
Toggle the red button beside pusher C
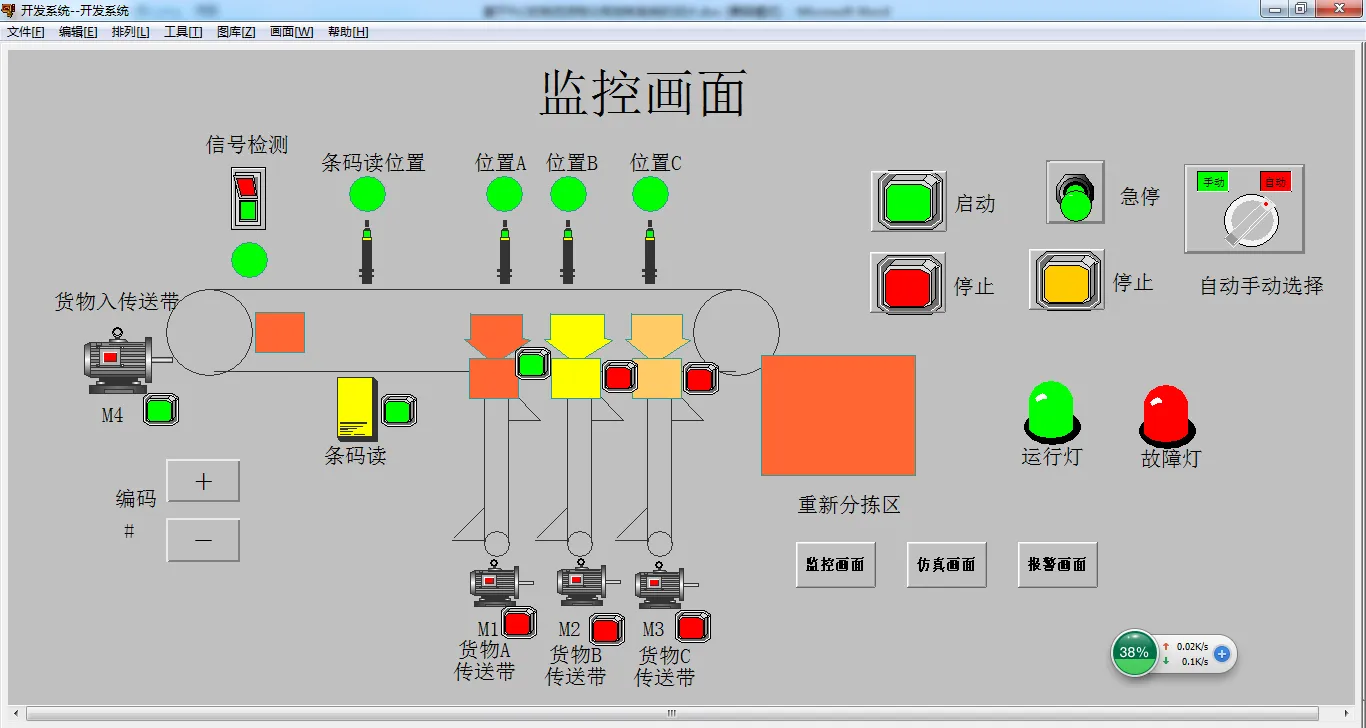[700, 377]
